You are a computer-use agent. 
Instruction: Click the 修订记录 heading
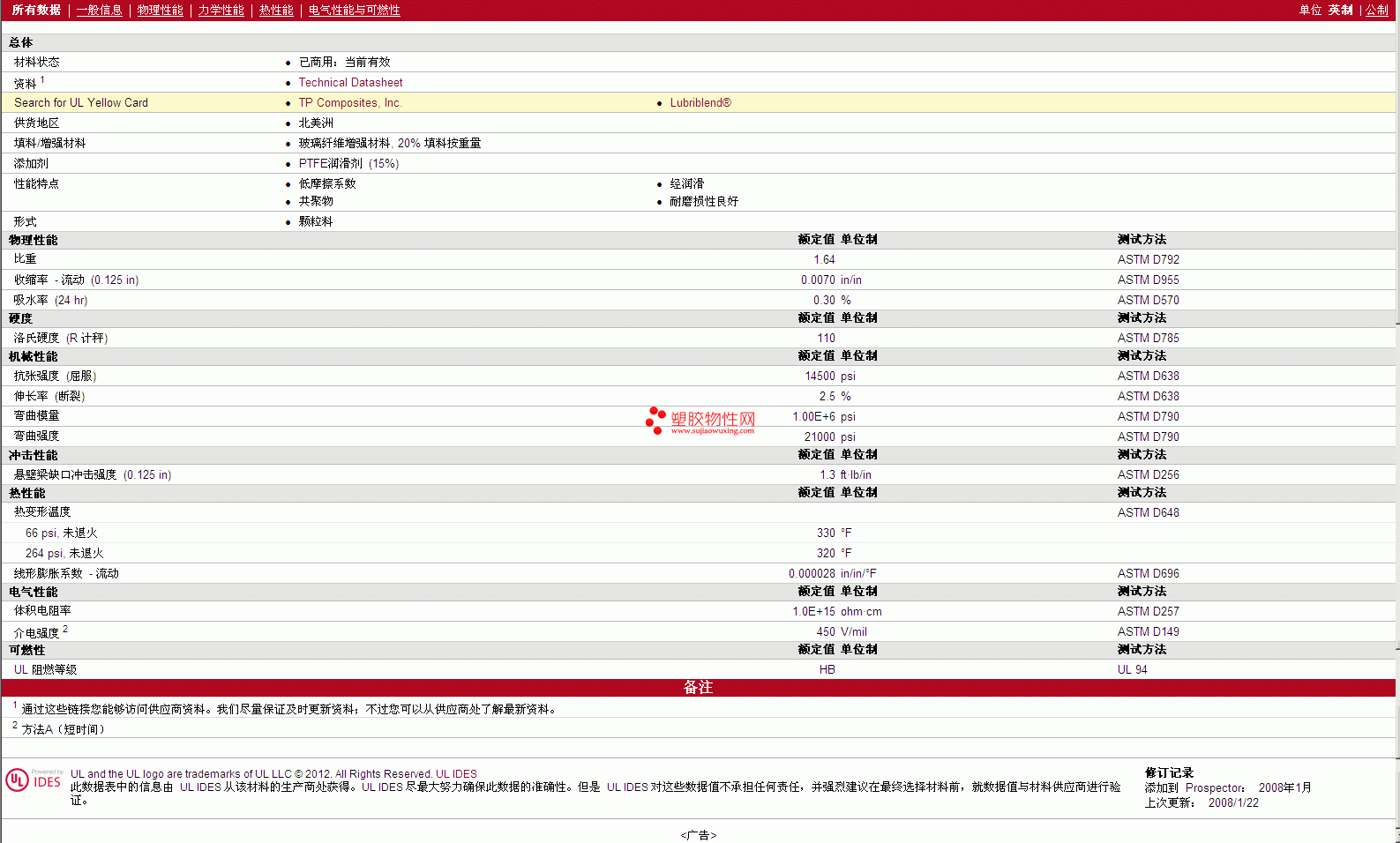tap(1169, 773)
